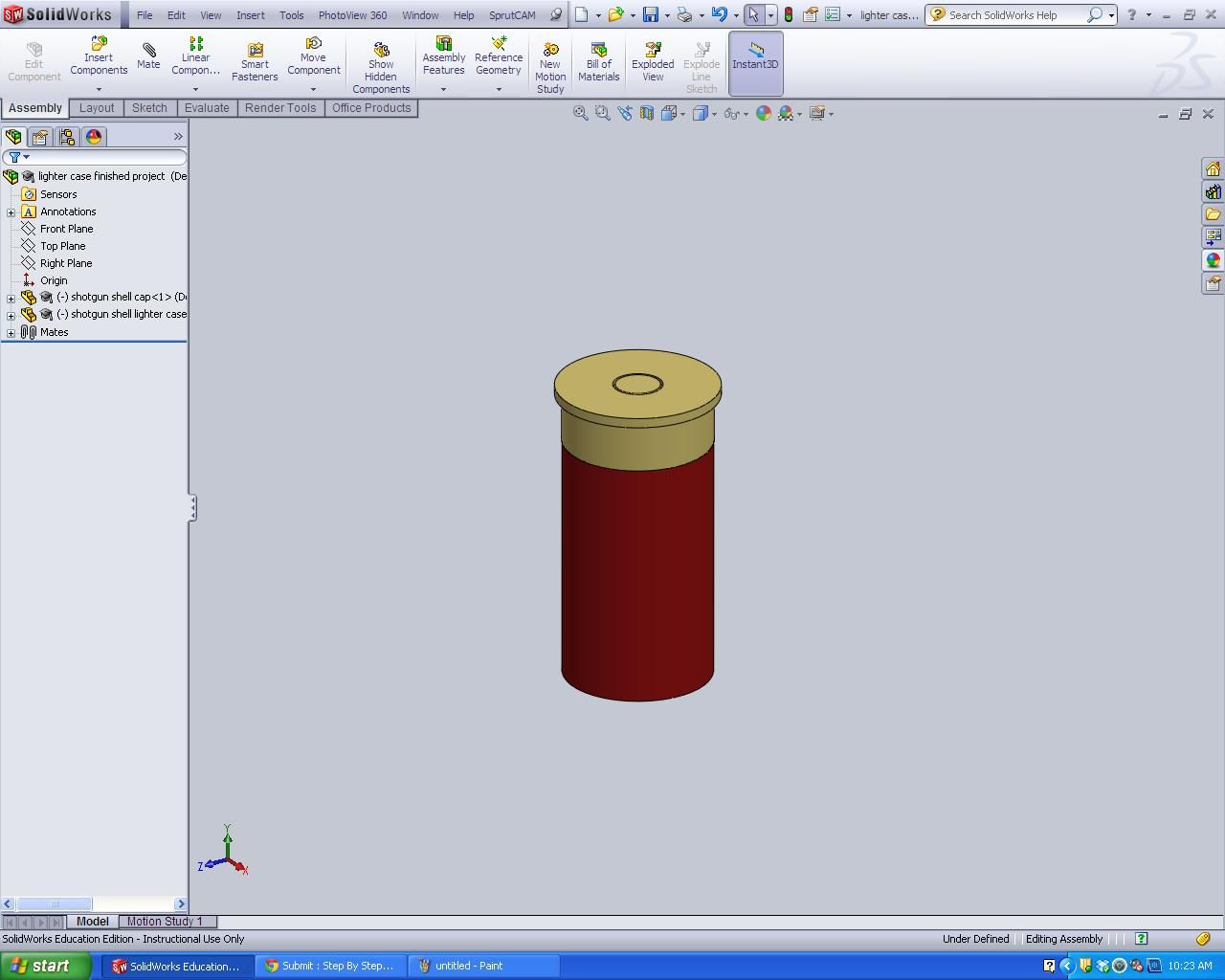Open the Bill of Materials tool
The width and height of the screenshot is (1225, 980).
[598, 57]
